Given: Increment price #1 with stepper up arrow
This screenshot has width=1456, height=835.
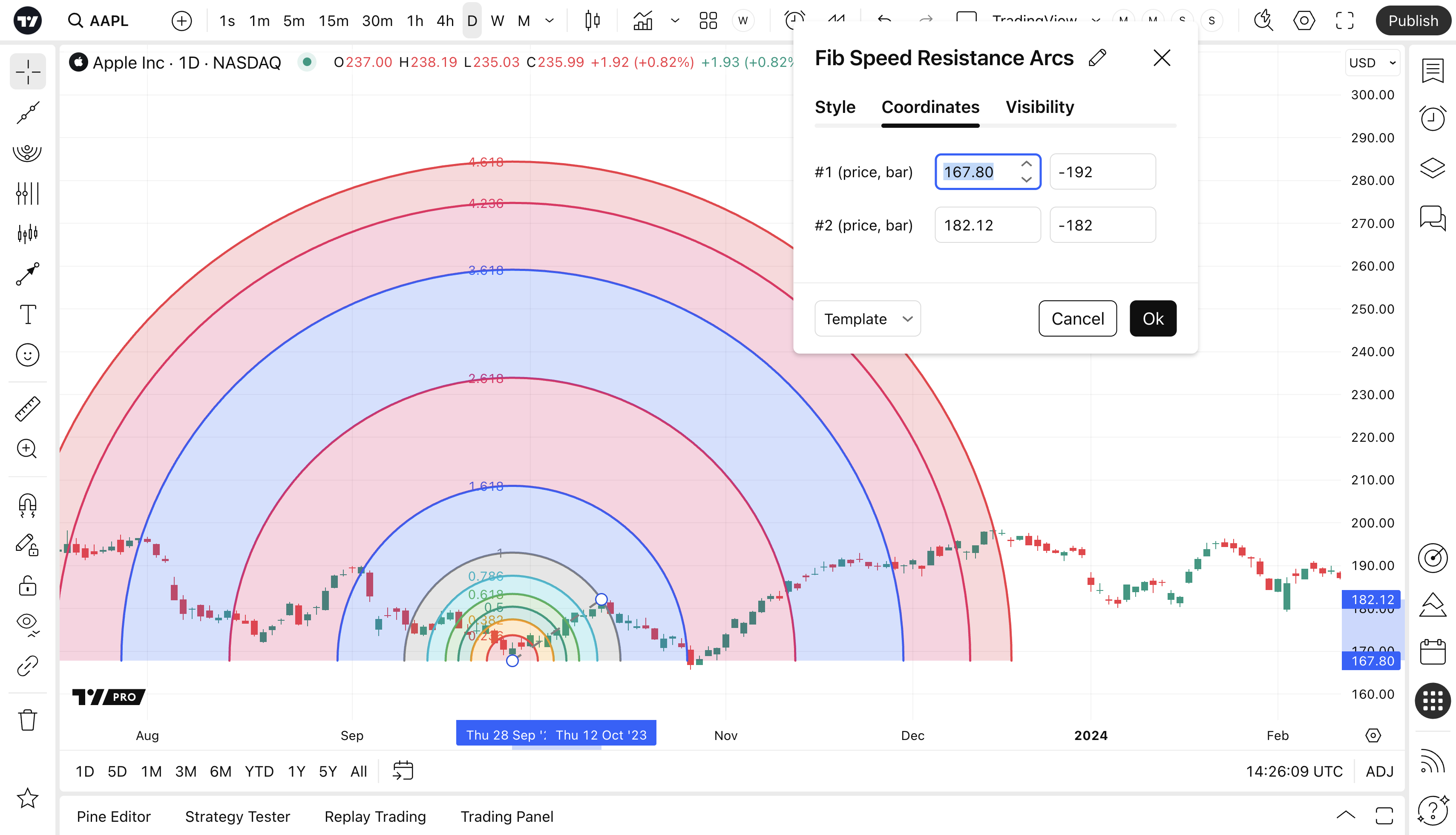Looking at the screenshot, I should coord(1026,164).
